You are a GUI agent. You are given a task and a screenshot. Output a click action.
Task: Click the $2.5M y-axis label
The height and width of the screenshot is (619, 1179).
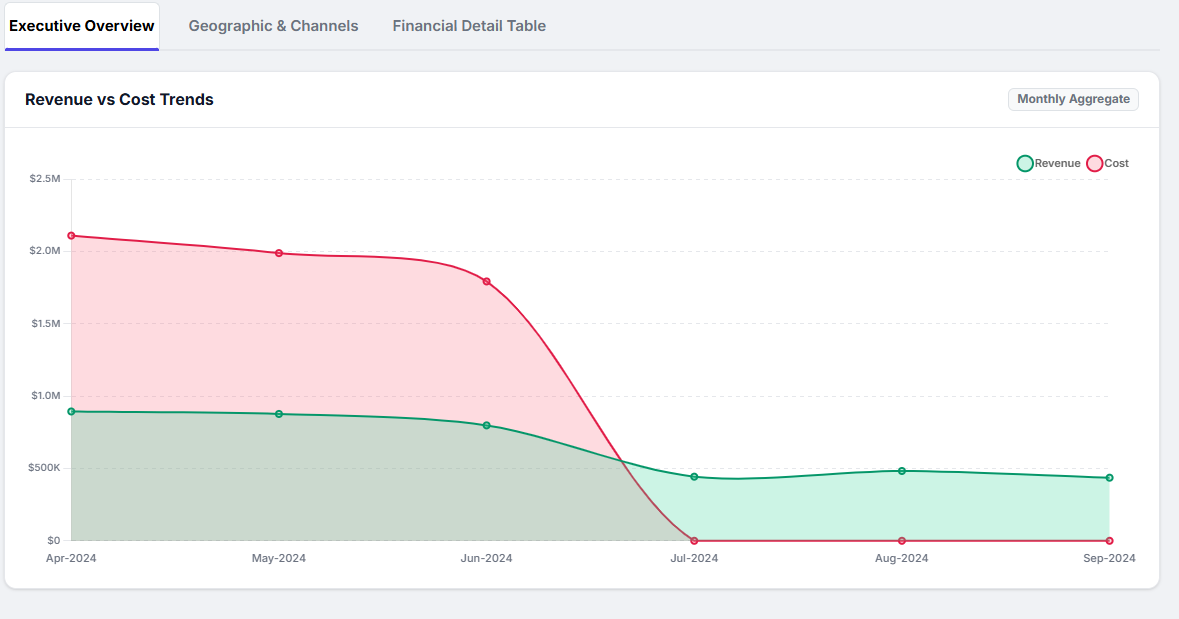pyautogui.click(x=45, y=178)
